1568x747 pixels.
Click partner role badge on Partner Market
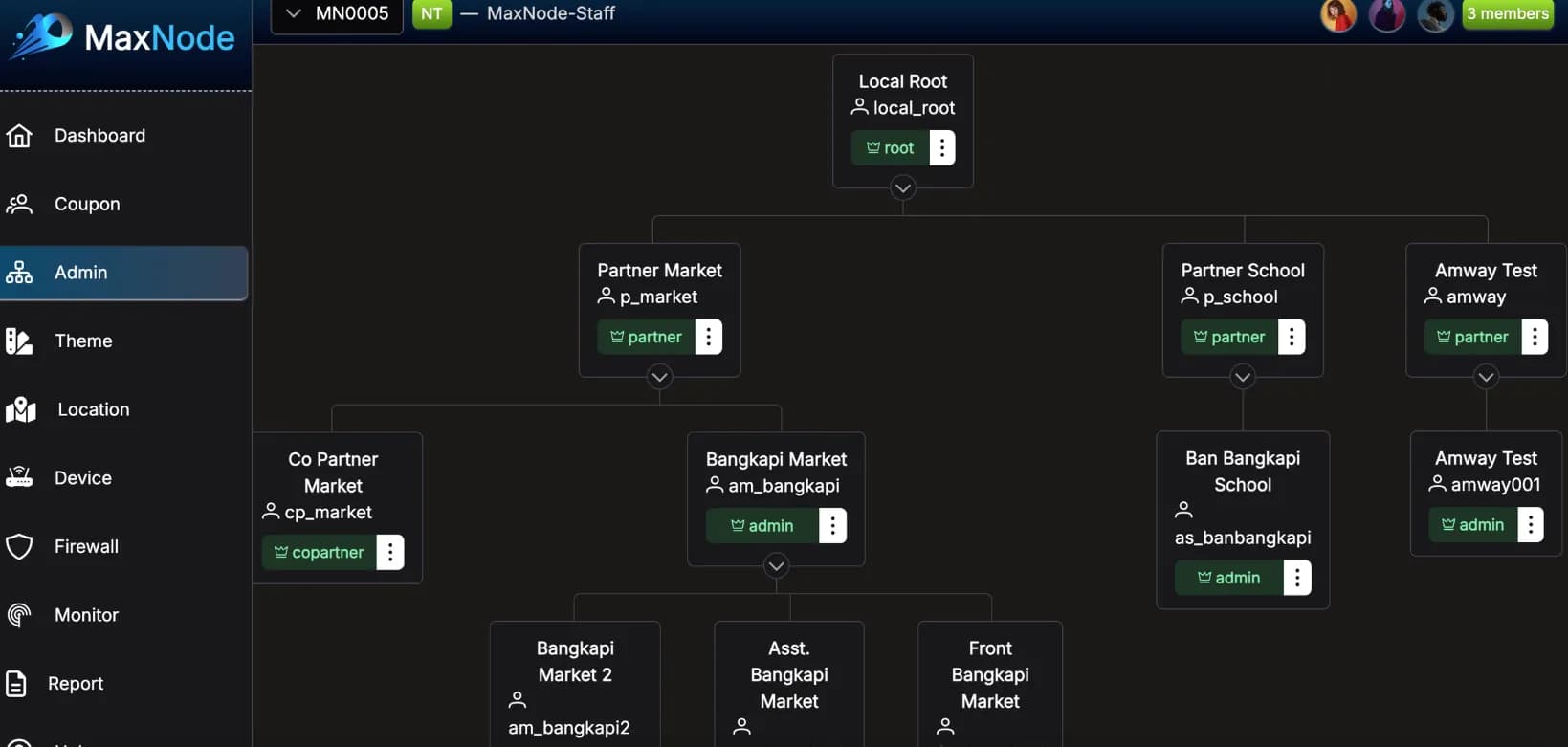point(646,337)
